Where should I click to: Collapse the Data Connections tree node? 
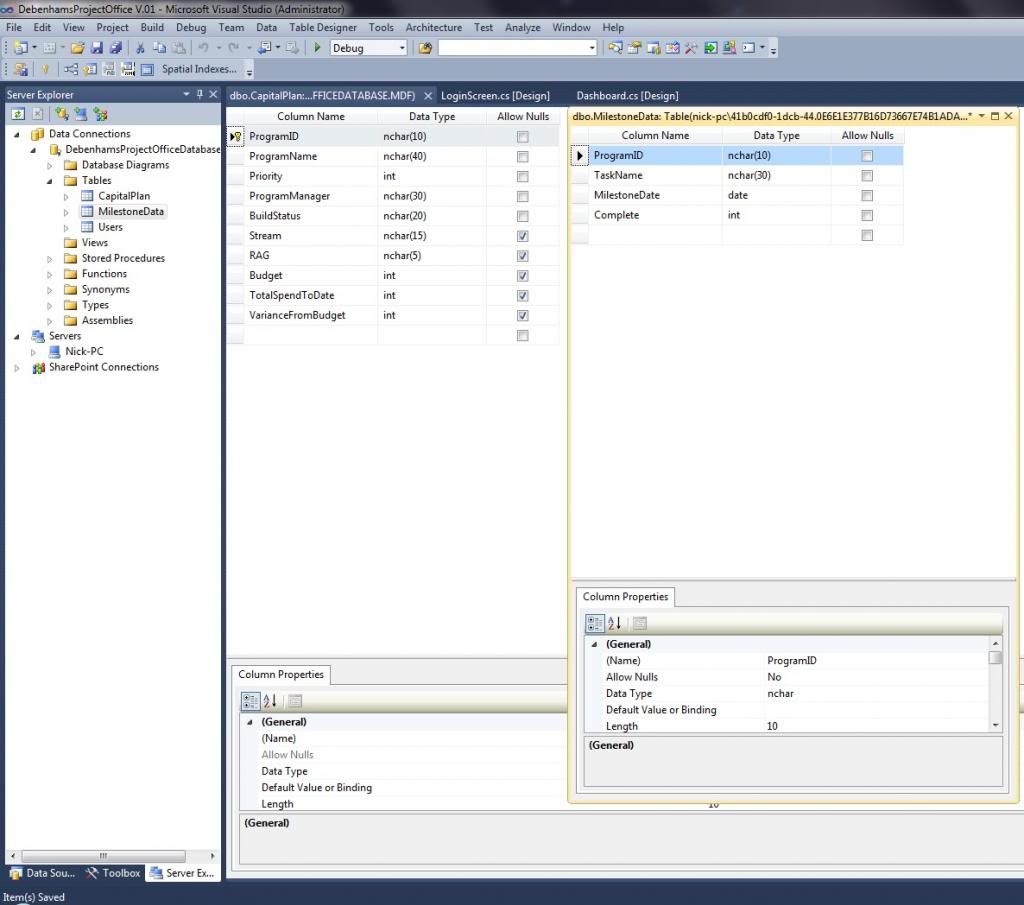[17, 135]
